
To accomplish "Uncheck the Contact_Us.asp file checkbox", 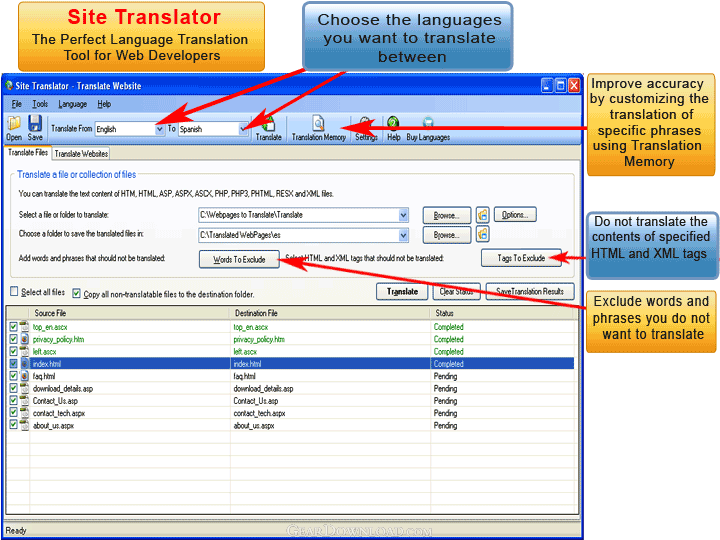I will 13,400.
